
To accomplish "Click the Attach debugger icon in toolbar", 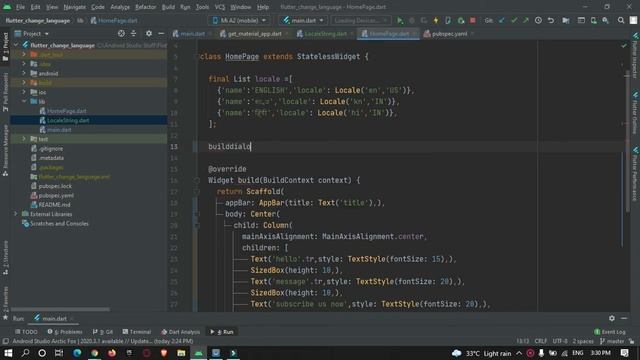I will [x=461, y=20].
